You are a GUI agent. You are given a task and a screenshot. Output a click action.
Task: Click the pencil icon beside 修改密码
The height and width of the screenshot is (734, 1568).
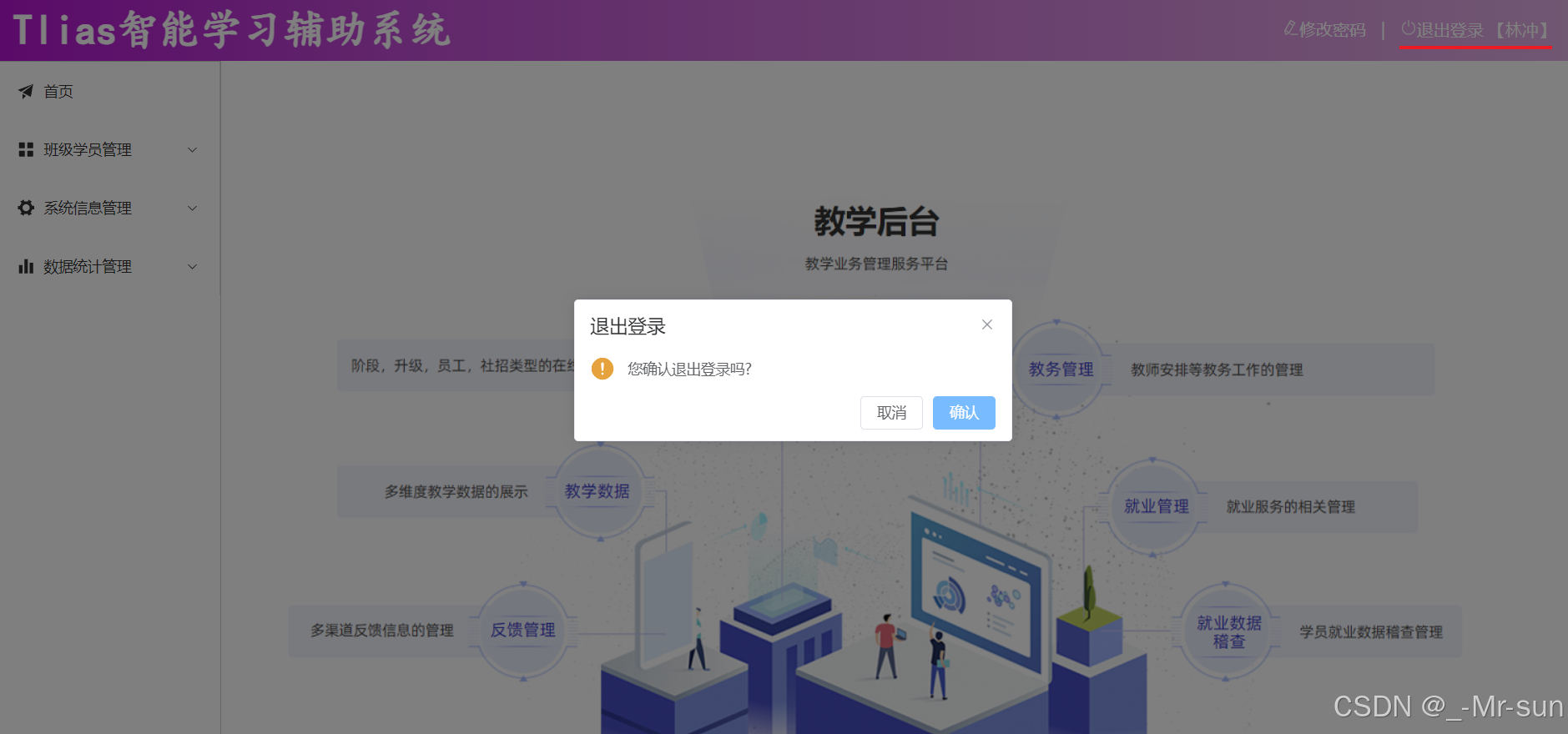click(x=1290, y=29)
